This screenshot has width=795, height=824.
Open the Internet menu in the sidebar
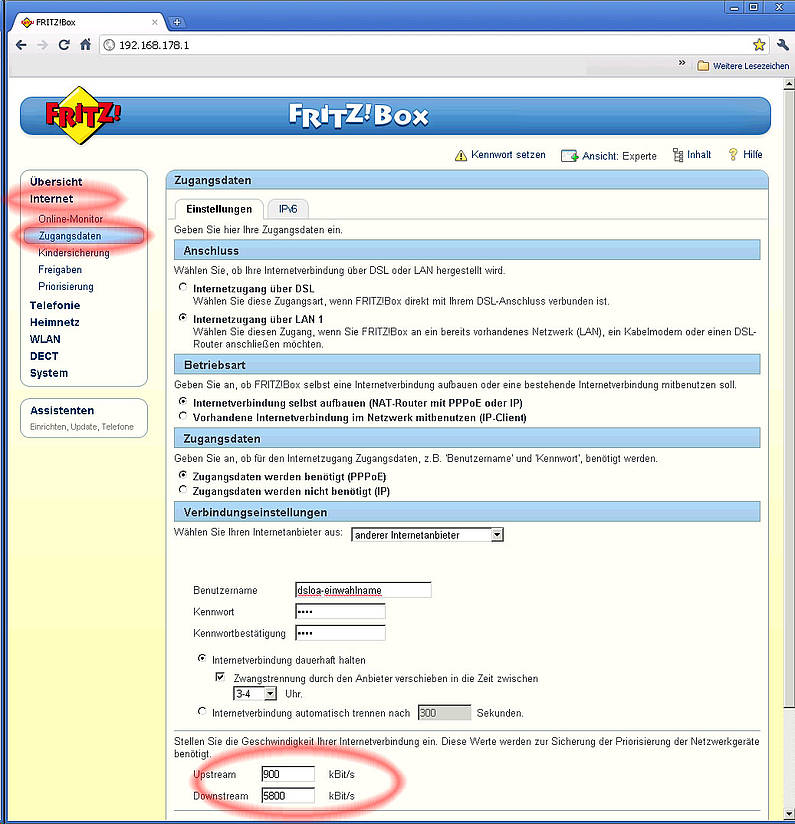click(x=51, y=199)
